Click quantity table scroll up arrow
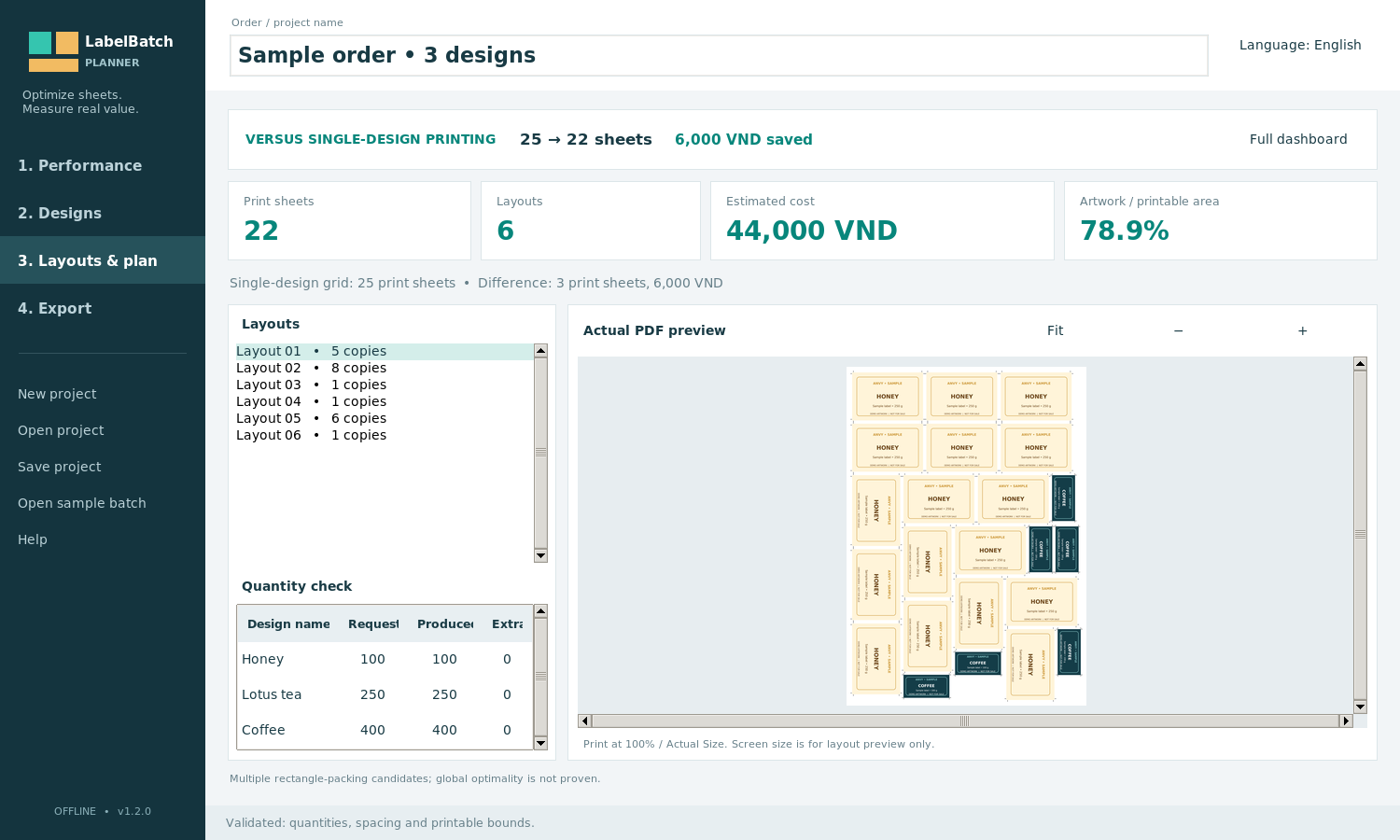Screen dimensions: 1400x840 (x=540, y=610)
